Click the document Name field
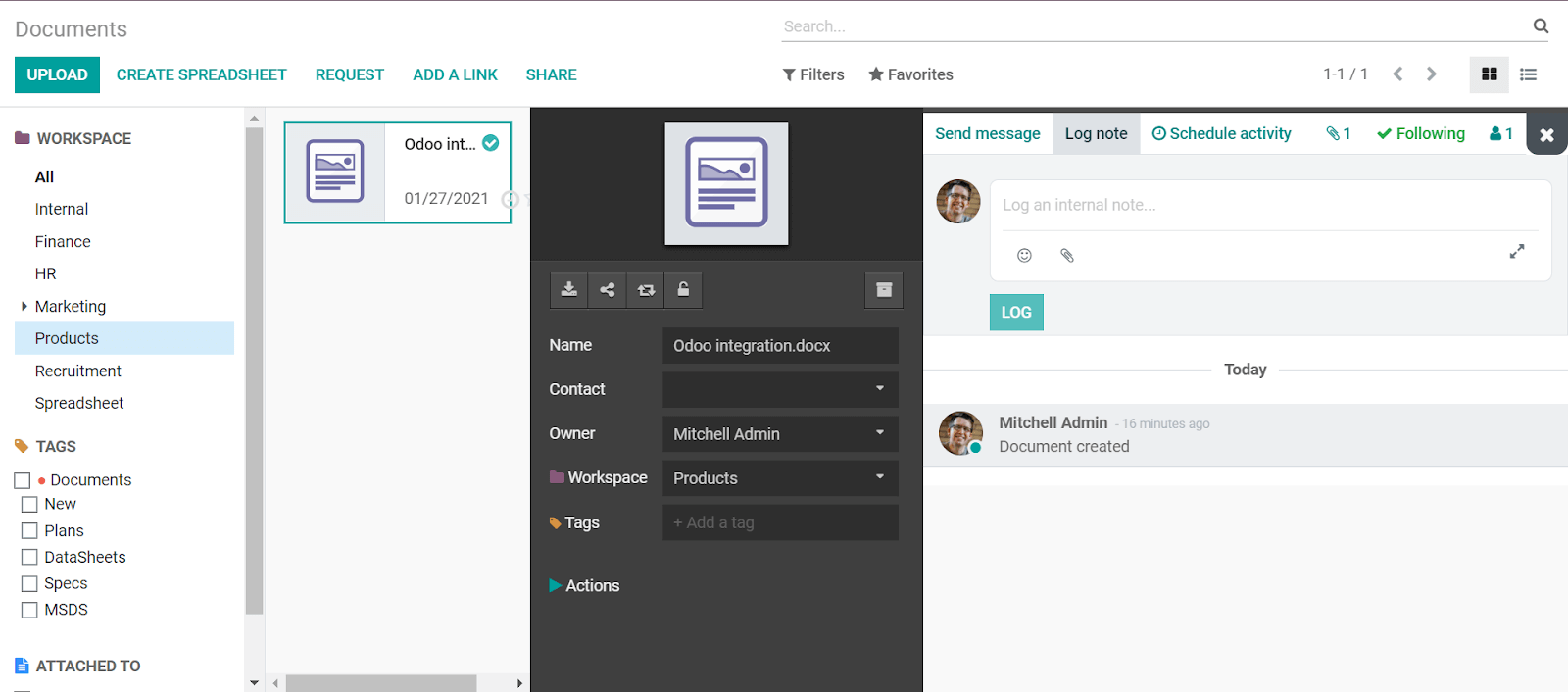 [x=780, y=345]
